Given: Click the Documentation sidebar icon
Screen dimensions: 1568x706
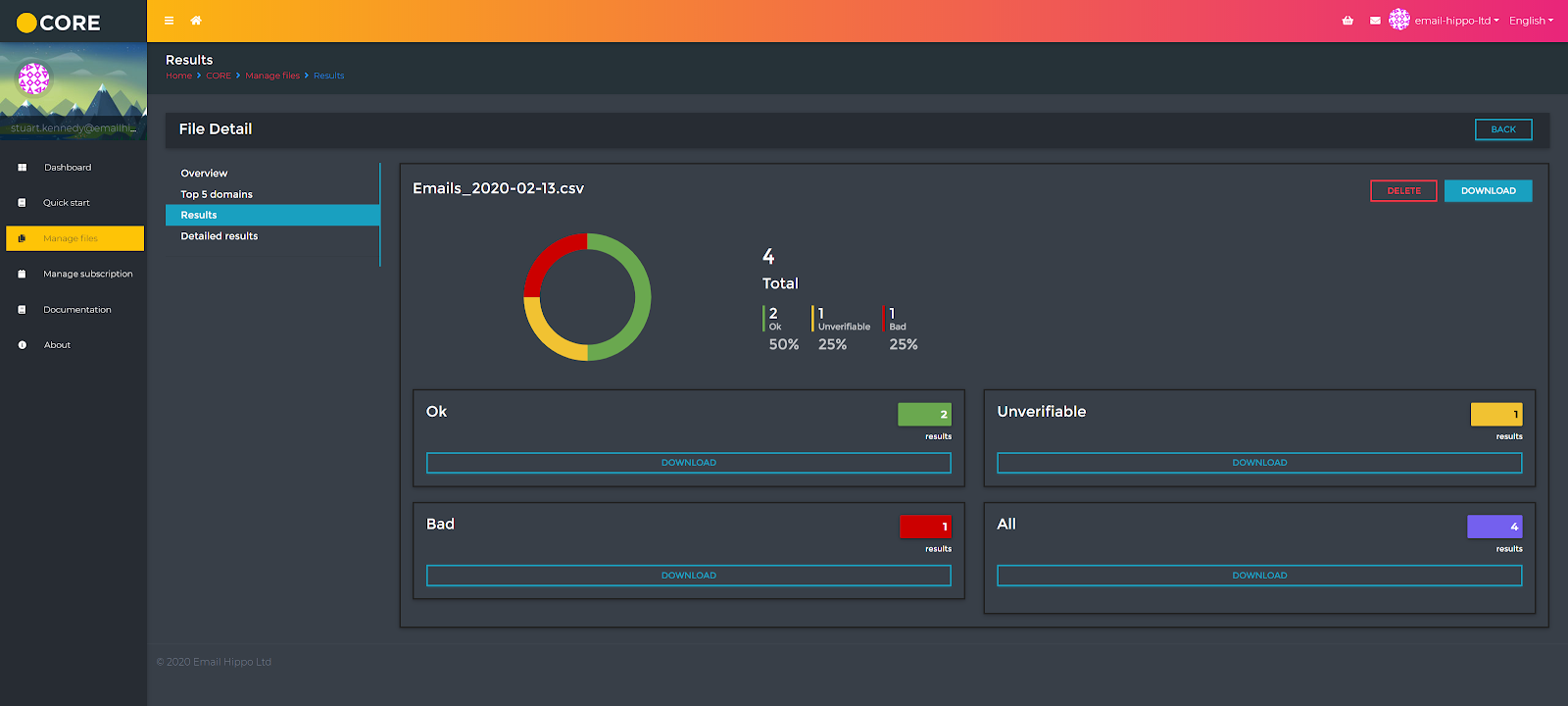Looking at the screenshot, I should pos(22,310).
